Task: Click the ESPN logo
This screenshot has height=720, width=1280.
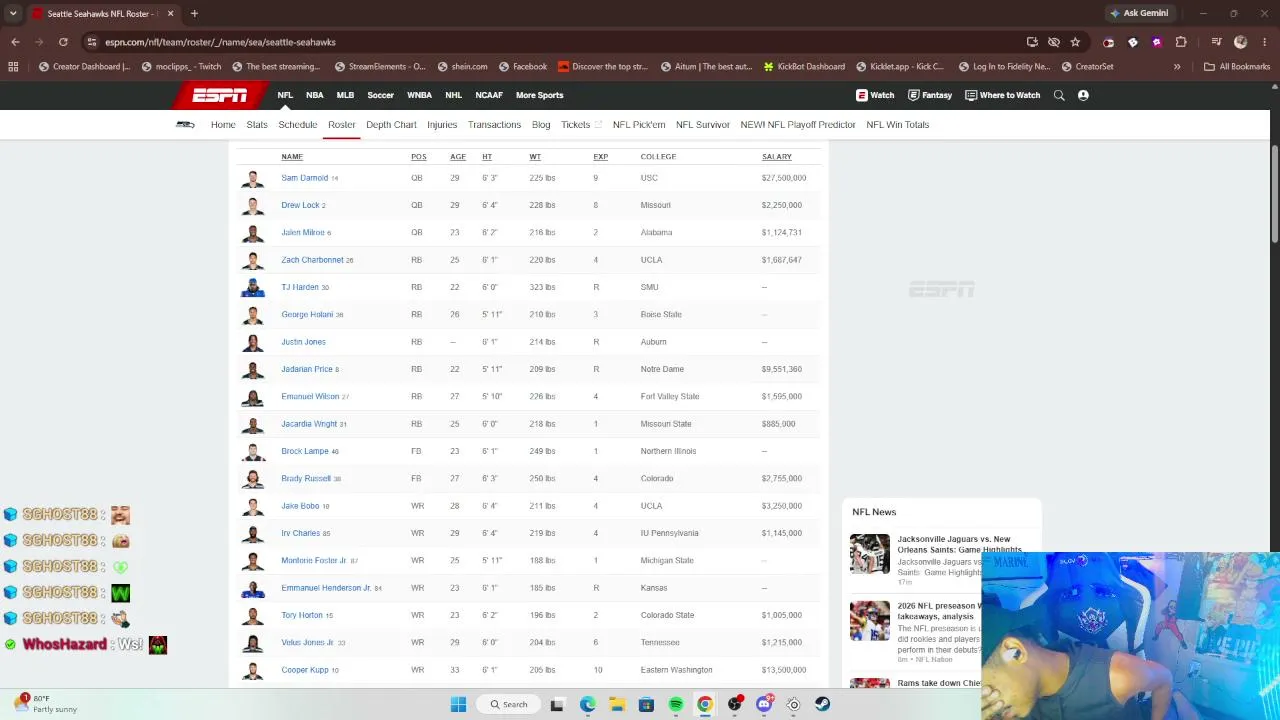Action: tap(220, 95)
